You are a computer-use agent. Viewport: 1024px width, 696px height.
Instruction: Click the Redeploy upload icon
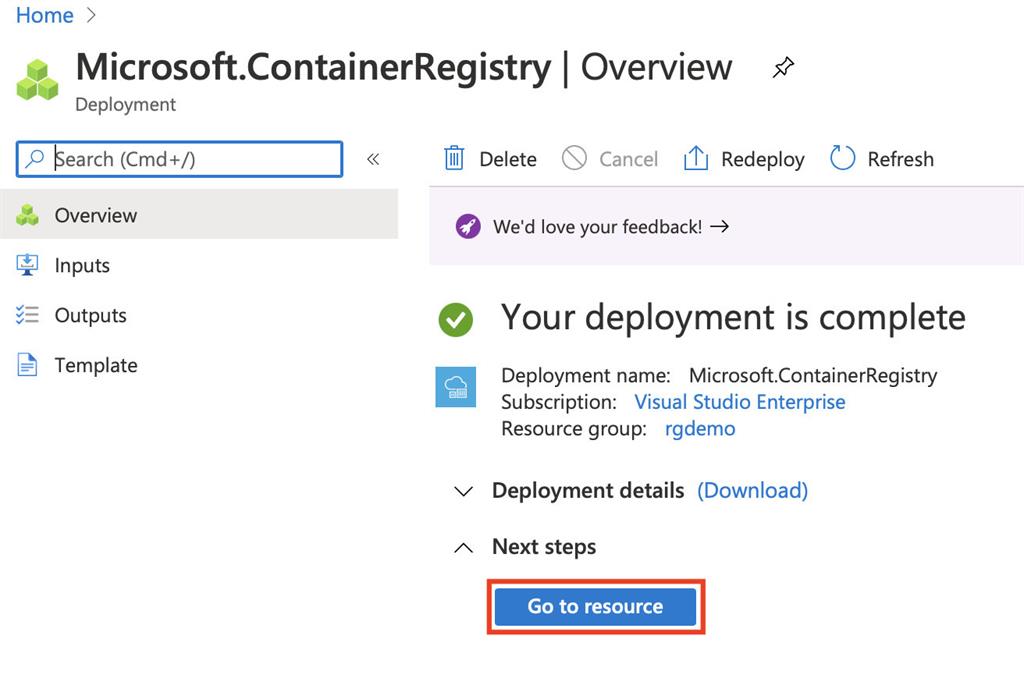696,158
